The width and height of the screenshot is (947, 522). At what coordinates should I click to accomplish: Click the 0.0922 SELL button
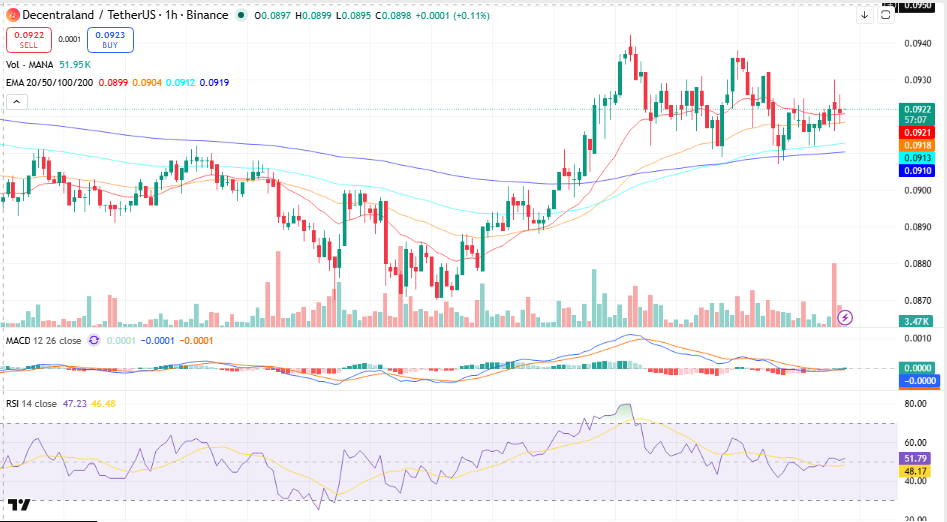[29, 40]
